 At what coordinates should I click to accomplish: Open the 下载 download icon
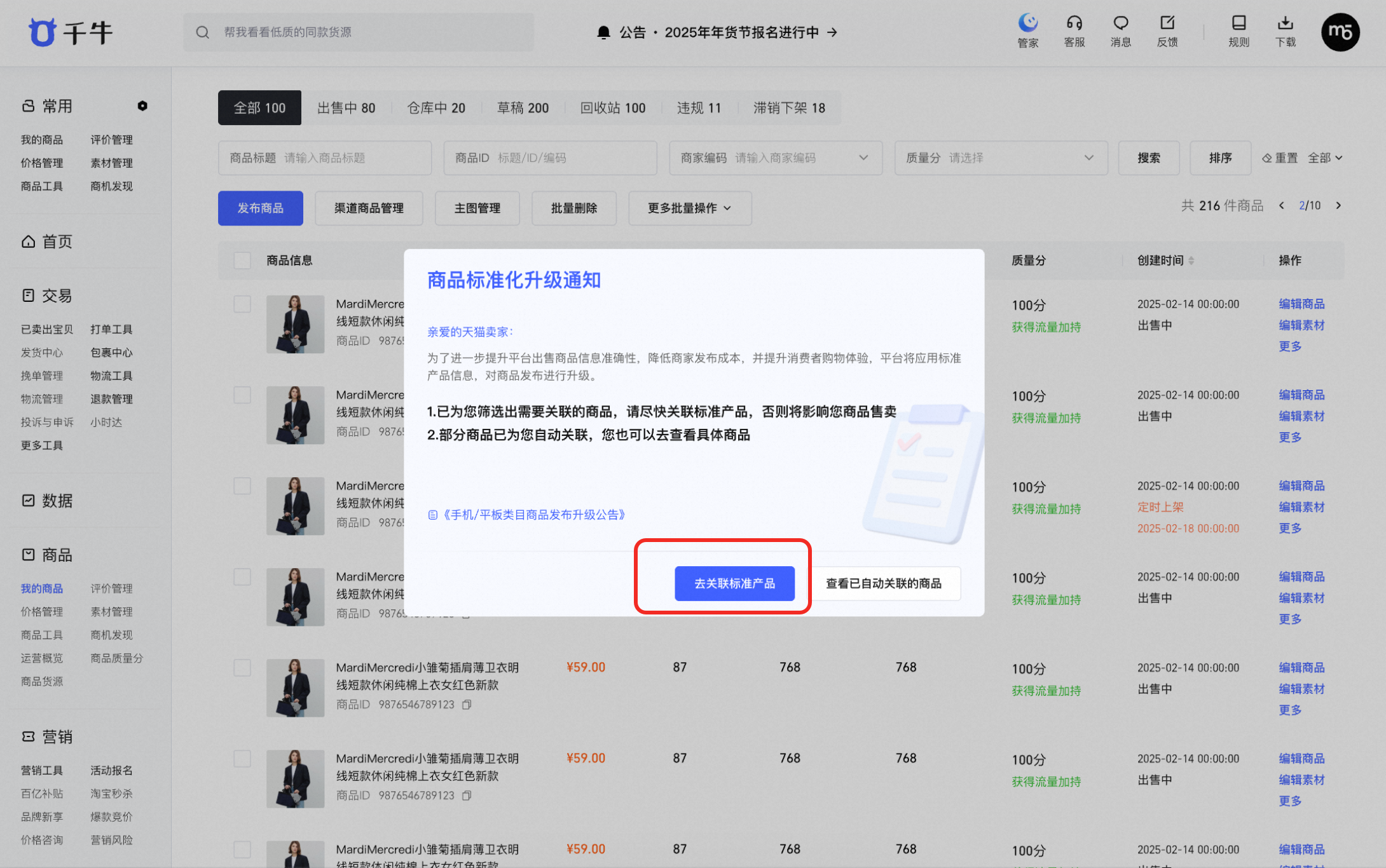point(1286,24)
